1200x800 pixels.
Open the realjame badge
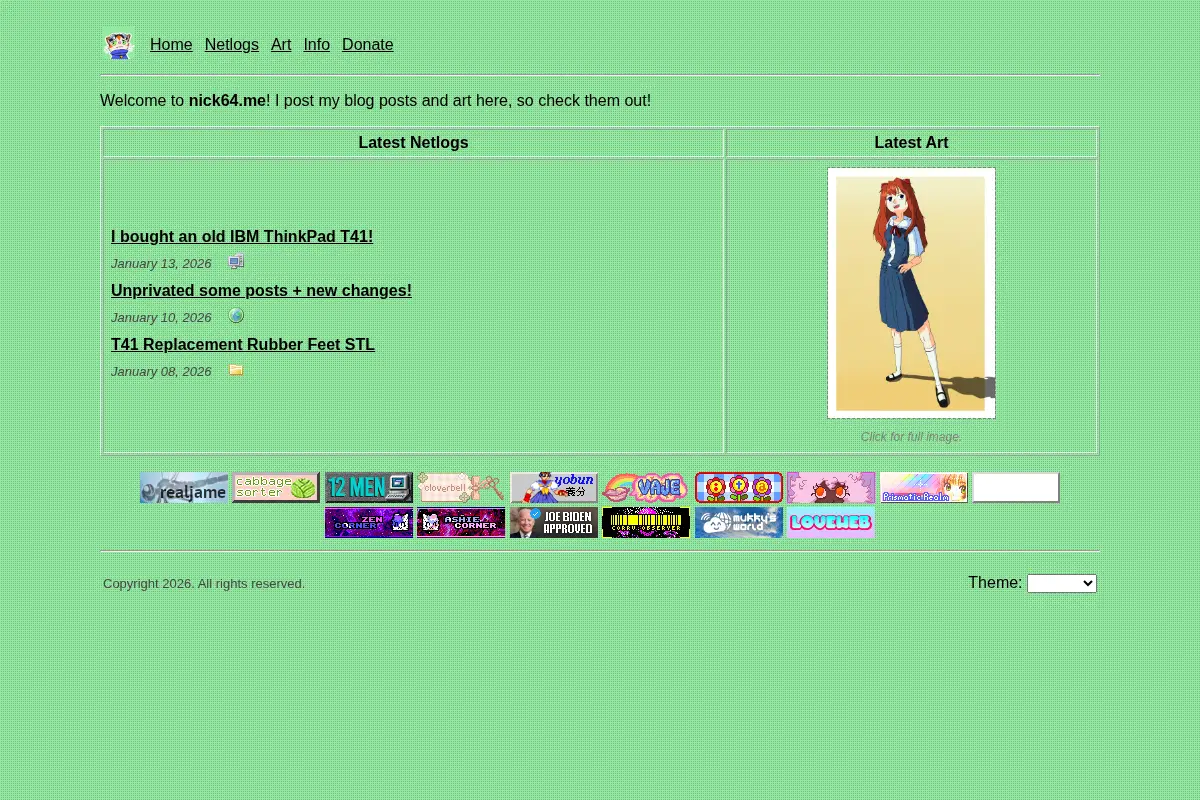tap(184, 488)
